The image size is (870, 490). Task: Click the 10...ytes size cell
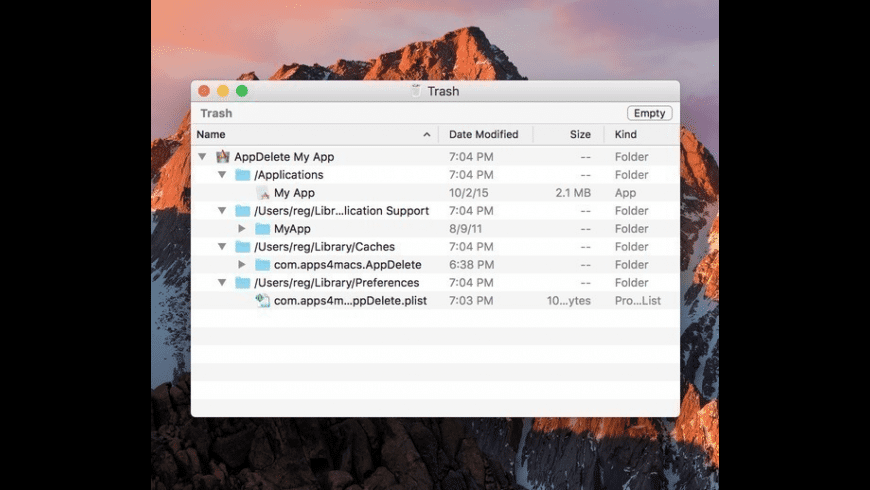568,301
